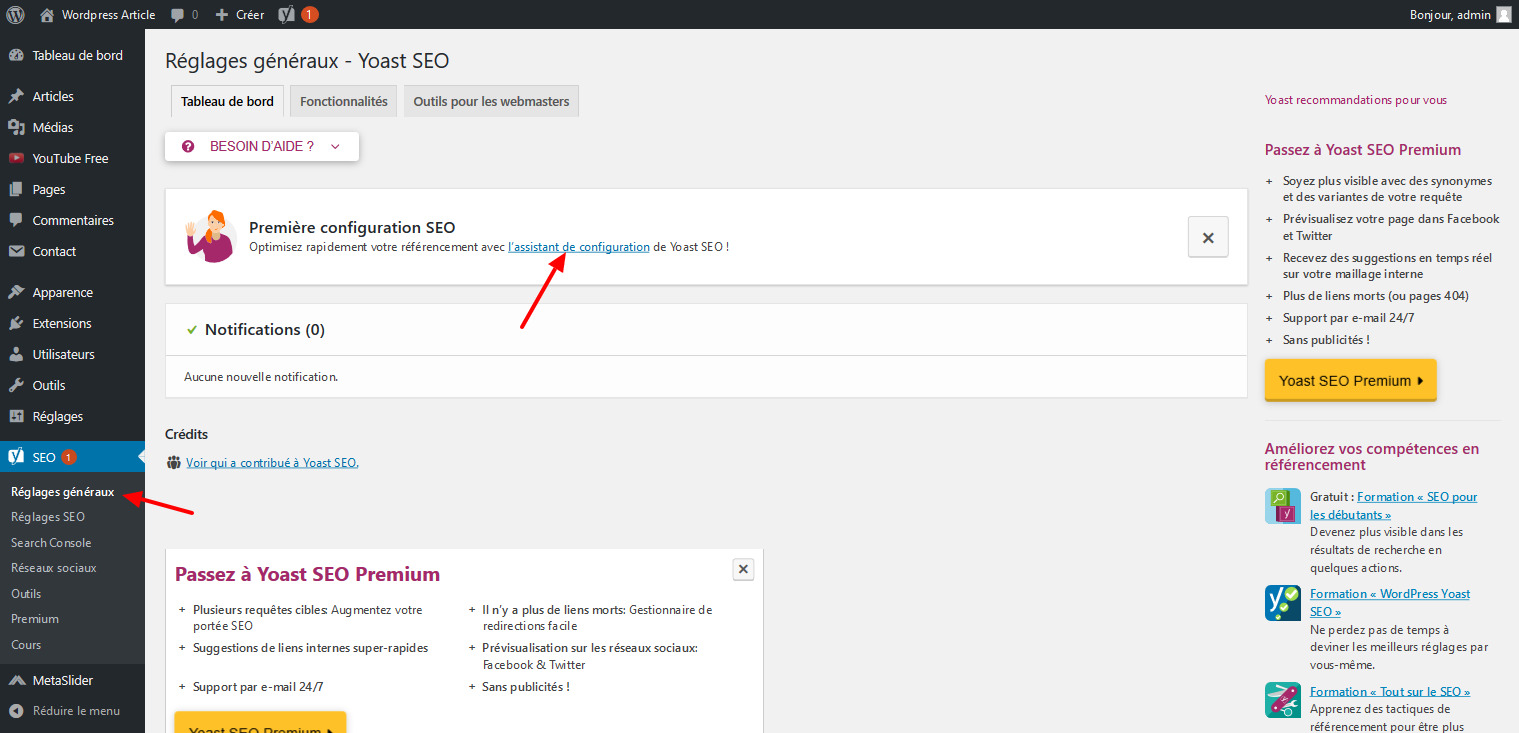Open Apparence menu in sidebar

(72, 292)
